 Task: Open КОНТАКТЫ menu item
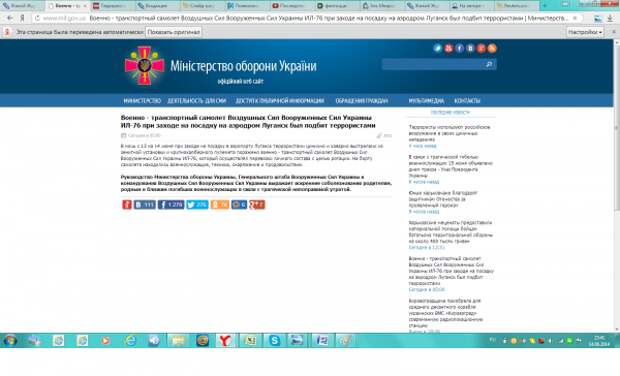click(x=467, y=101)
